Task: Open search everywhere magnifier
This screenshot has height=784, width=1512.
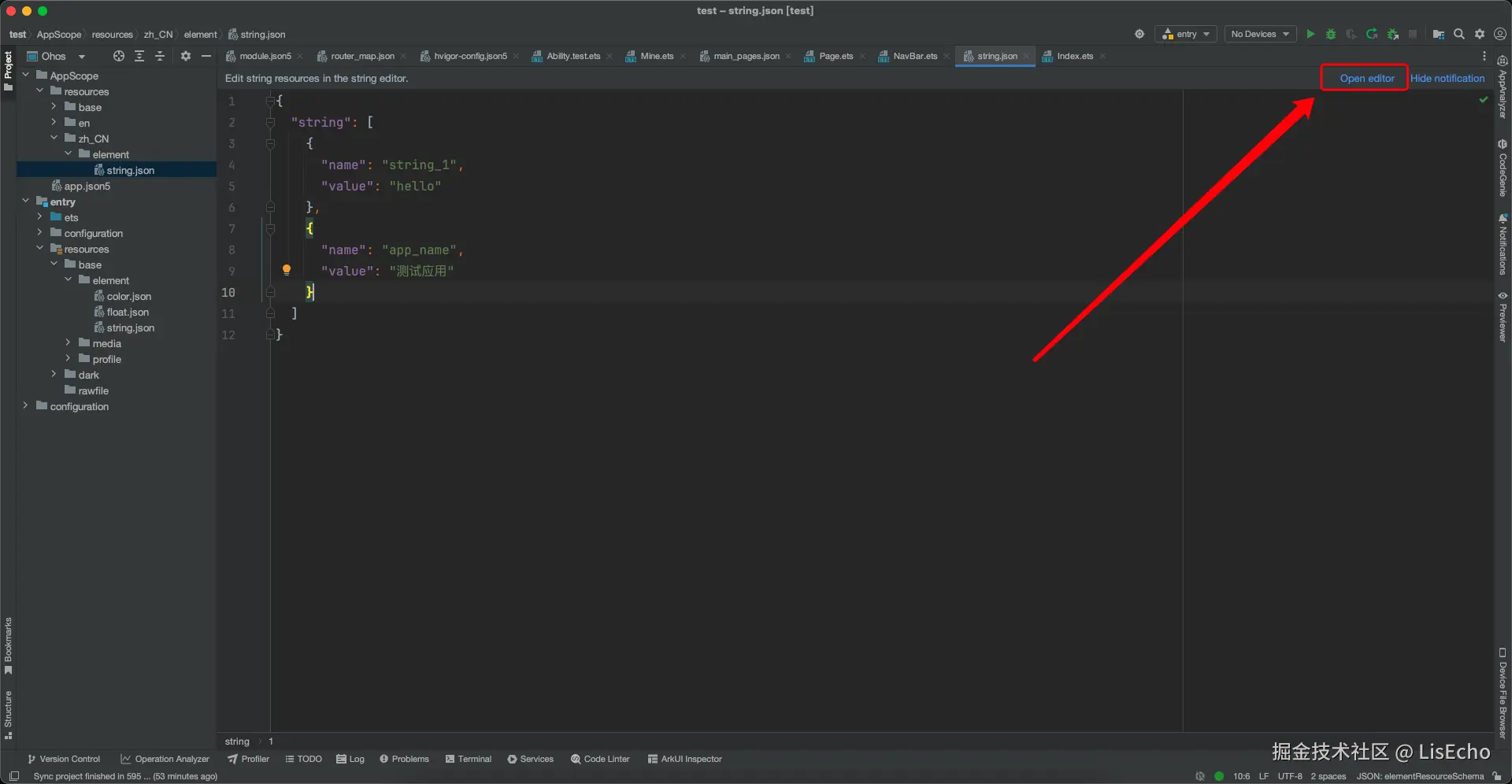Action: click(x=1459, y=34)
